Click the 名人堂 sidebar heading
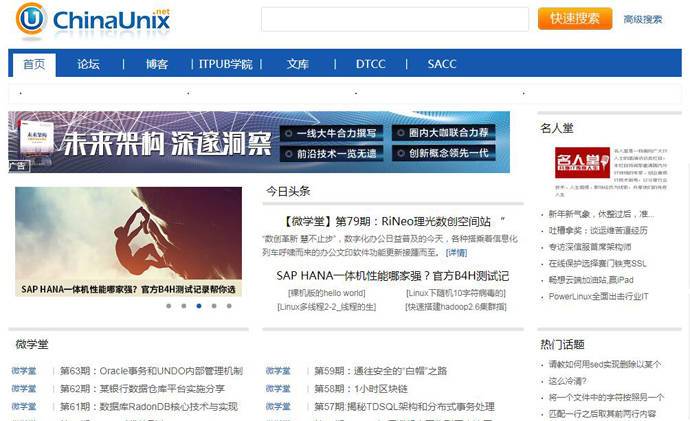The width and height of the screenshot is (690, 421). pyautogui.click(x=557, y=128)
